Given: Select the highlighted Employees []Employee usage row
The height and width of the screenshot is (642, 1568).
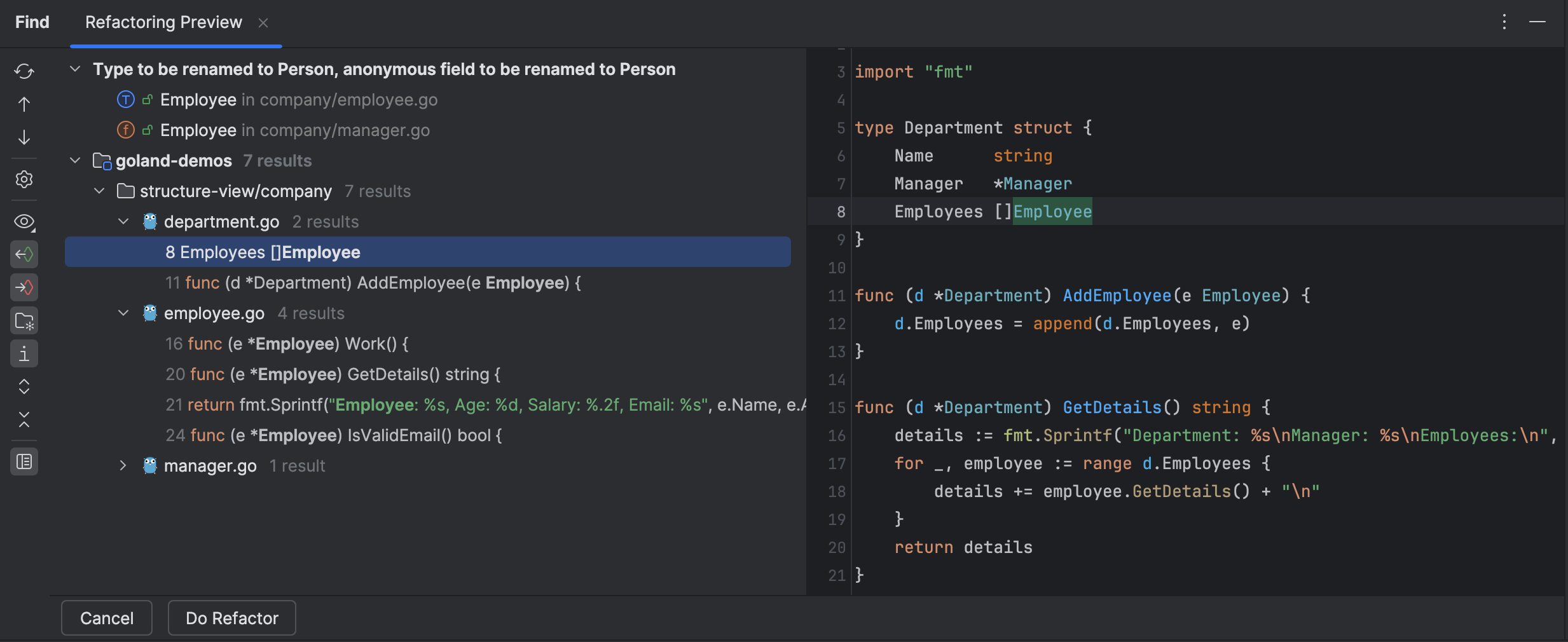Looking at the screenshot, I should click(262, 252).
